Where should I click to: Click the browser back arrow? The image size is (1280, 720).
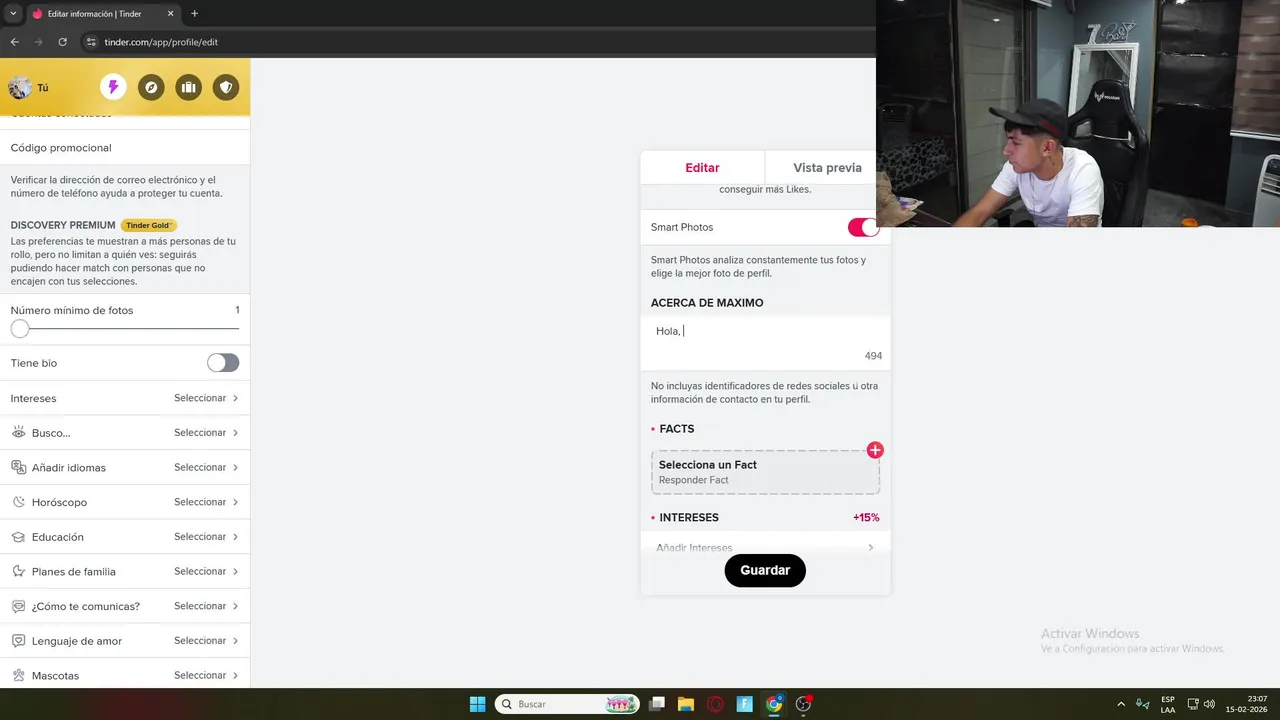coord(14,42)
